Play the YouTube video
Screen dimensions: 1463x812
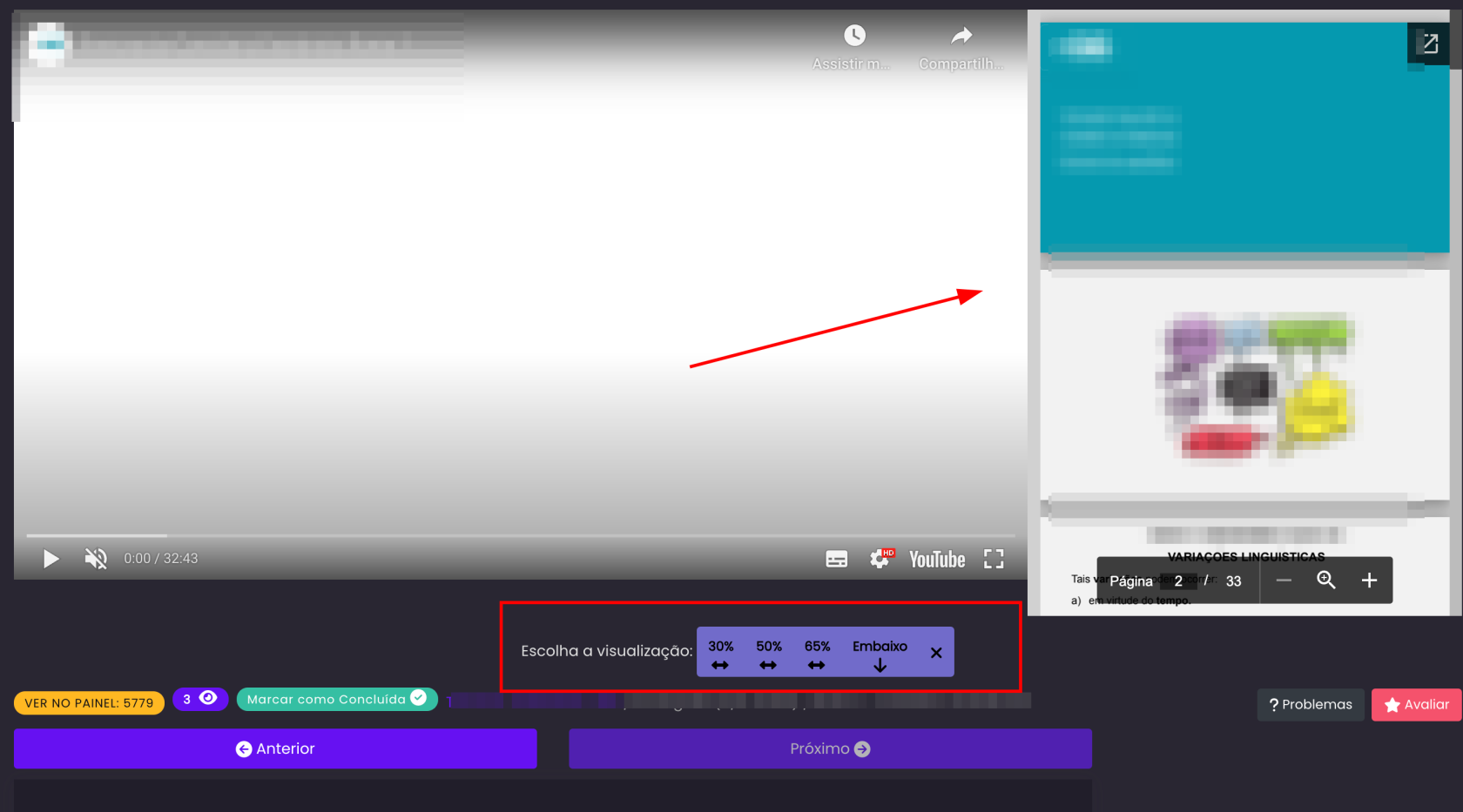51,559
